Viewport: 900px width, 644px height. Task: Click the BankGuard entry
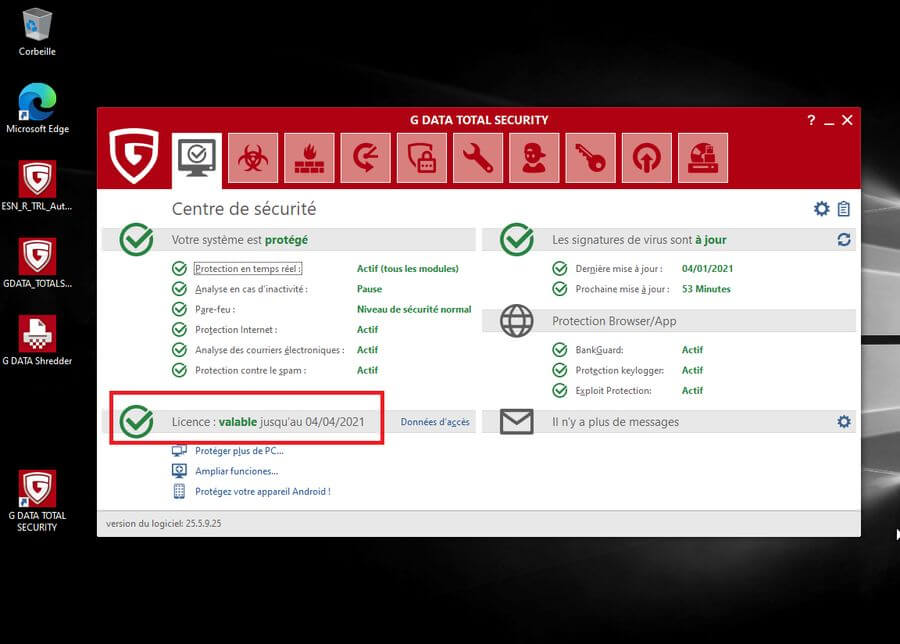pyautogui.click(x=599, y=350)
